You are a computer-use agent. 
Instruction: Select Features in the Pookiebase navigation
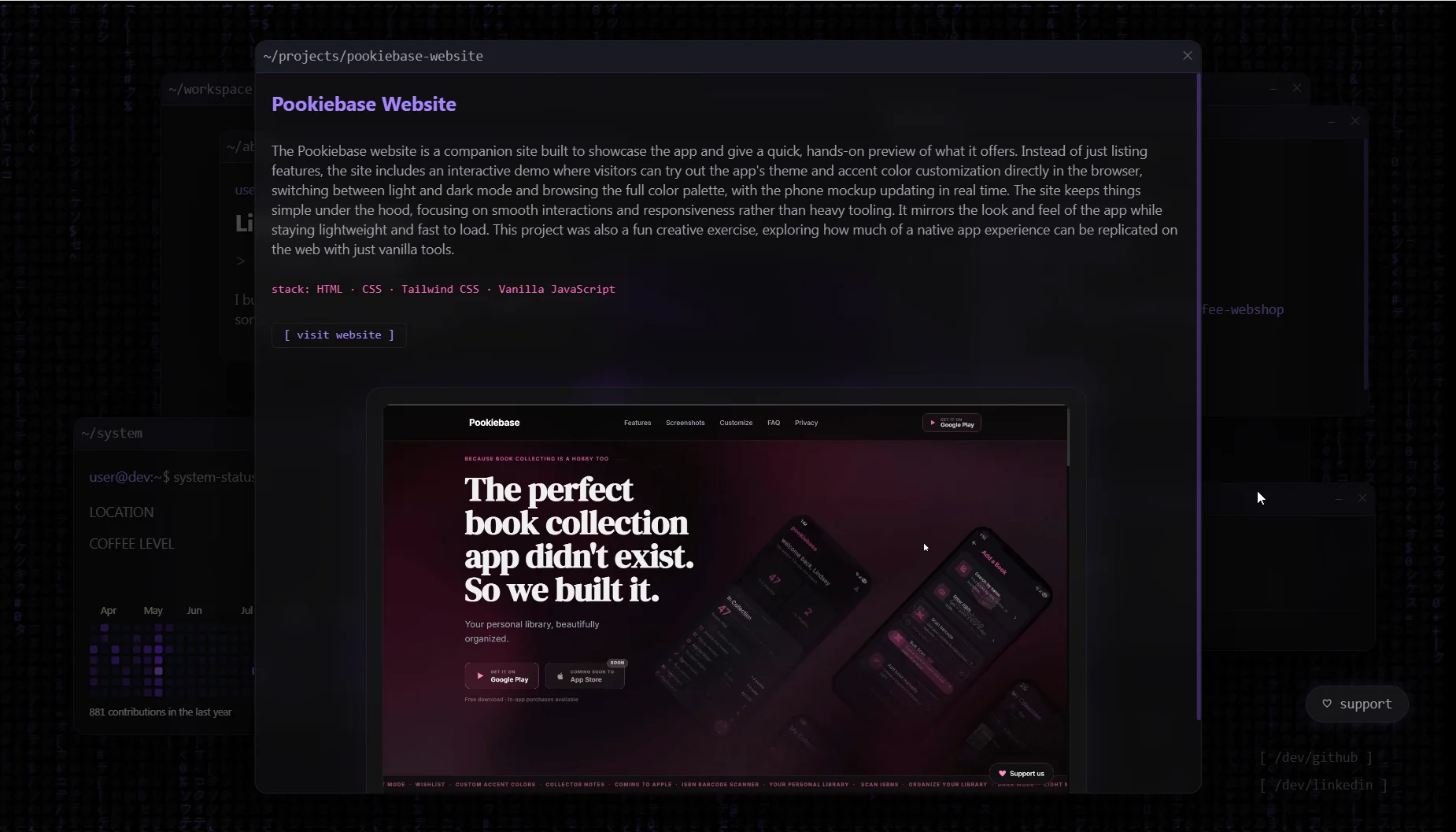click(637, 423)
